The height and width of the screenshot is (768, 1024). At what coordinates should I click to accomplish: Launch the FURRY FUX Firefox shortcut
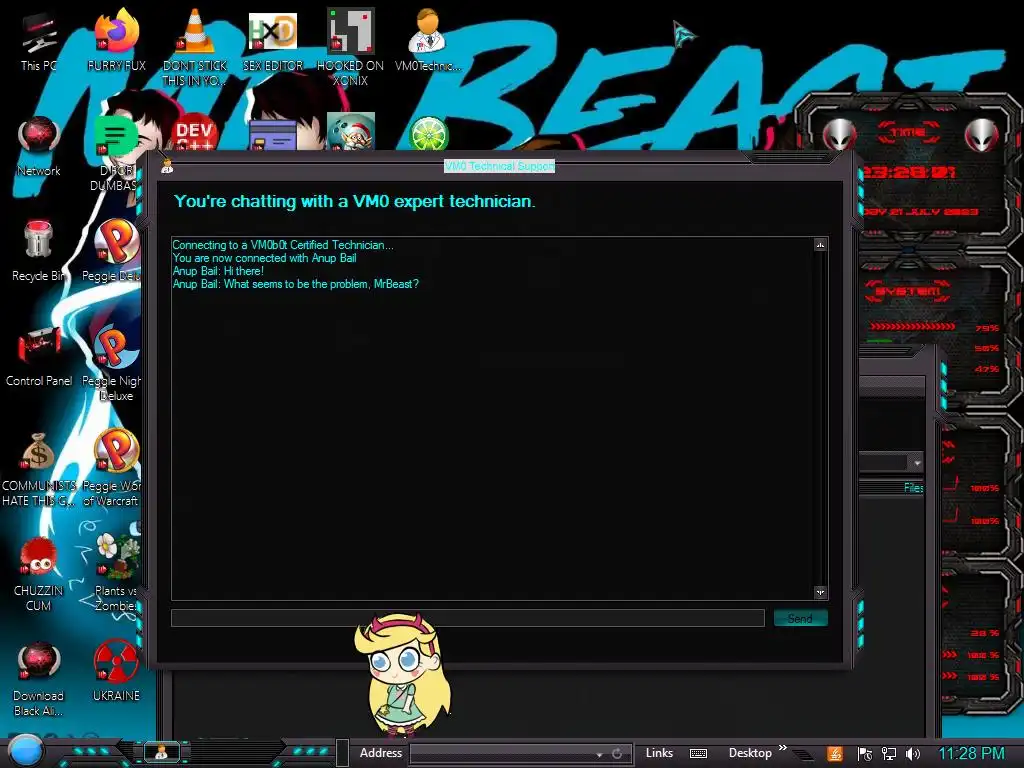coord(116,39)
